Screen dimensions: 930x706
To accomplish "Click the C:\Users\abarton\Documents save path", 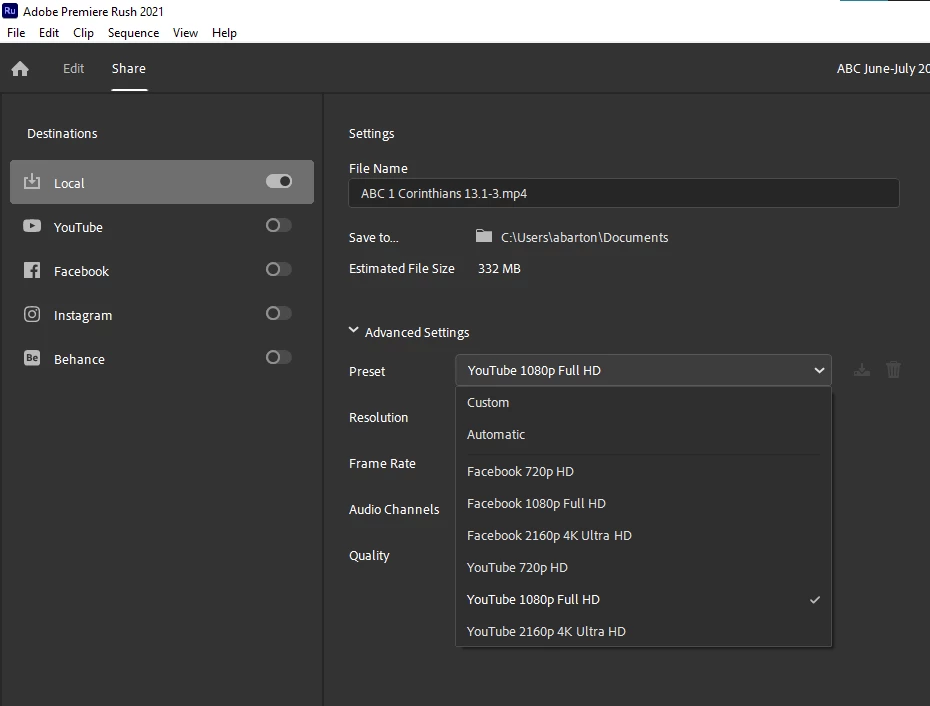I will pyautogui.click(x=584, y=237).
